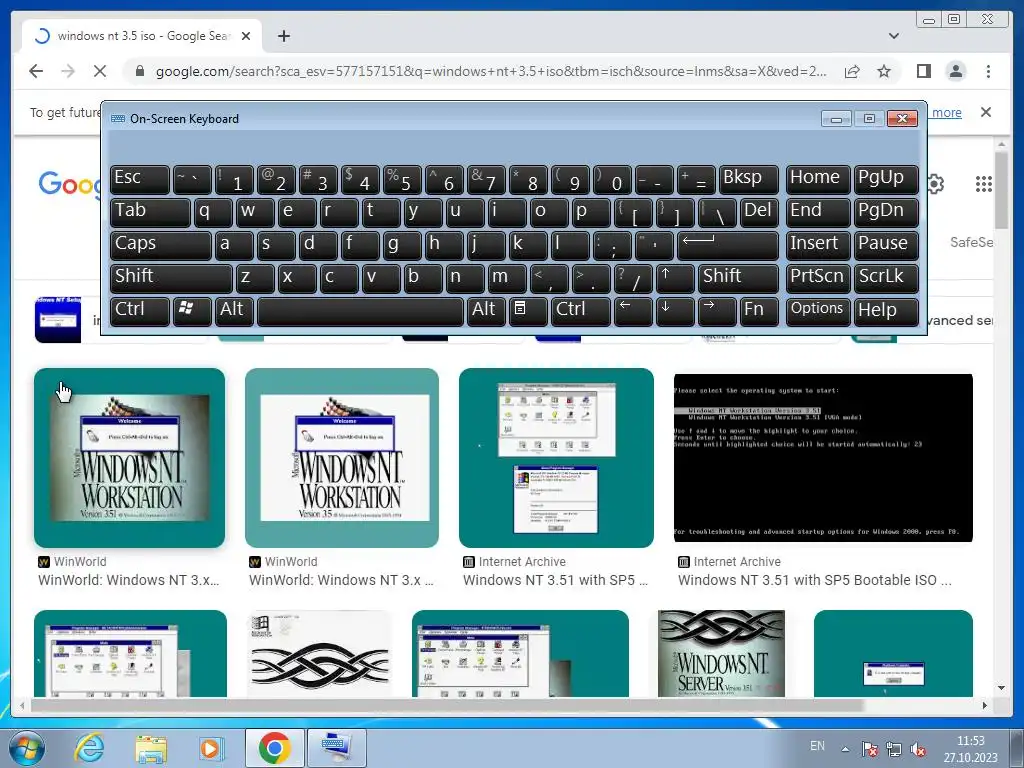Open Options on On-Screen Keyboard
1024x768 pixels.
click(818, 311)
